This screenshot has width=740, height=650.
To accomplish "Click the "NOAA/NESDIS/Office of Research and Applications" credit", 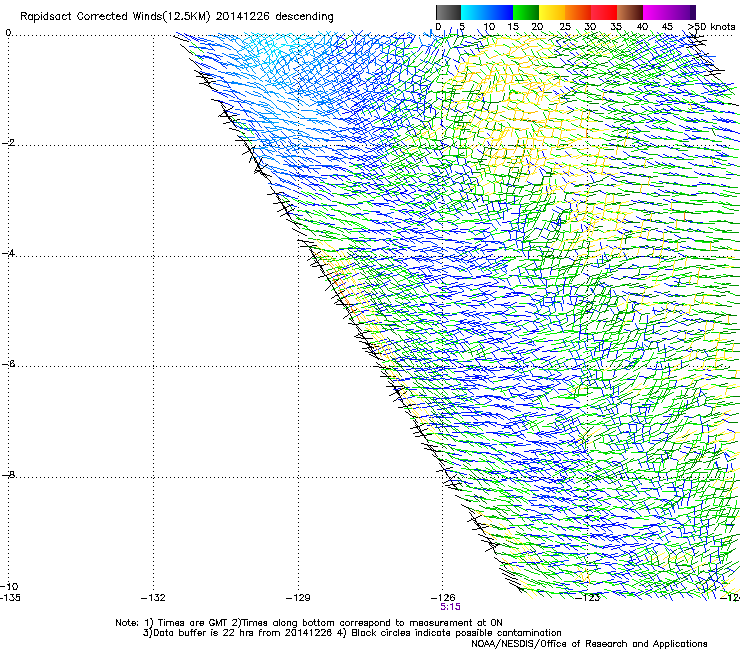I will point(589,644).
